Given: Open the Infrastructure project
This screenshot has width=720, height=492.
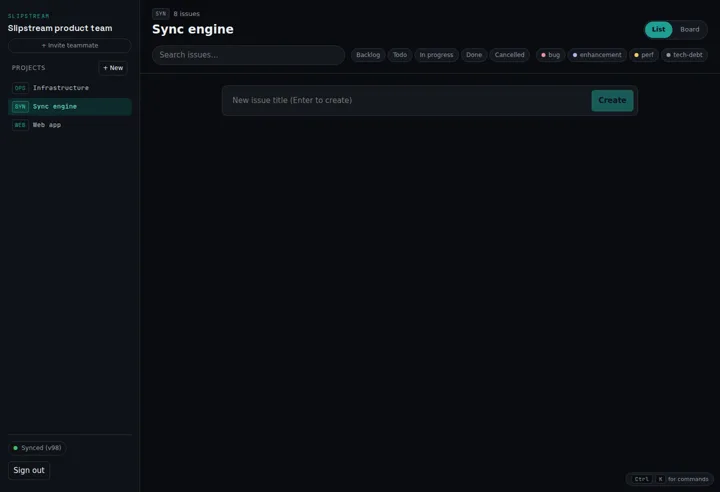Looking at the screenshot, I should pyautogui.click(x=70, y=88).
